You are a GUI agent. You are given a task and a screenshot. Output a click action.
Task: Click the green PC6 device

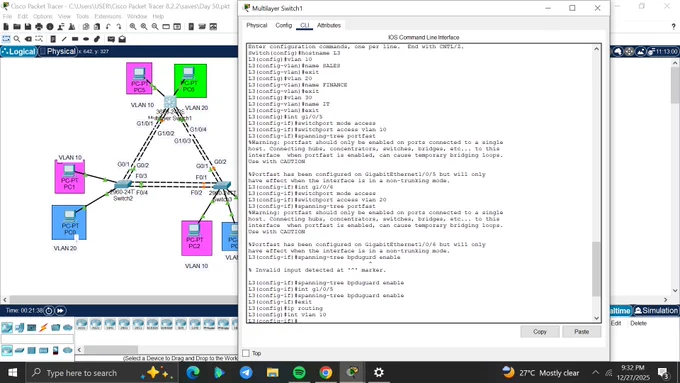point(190,81)
